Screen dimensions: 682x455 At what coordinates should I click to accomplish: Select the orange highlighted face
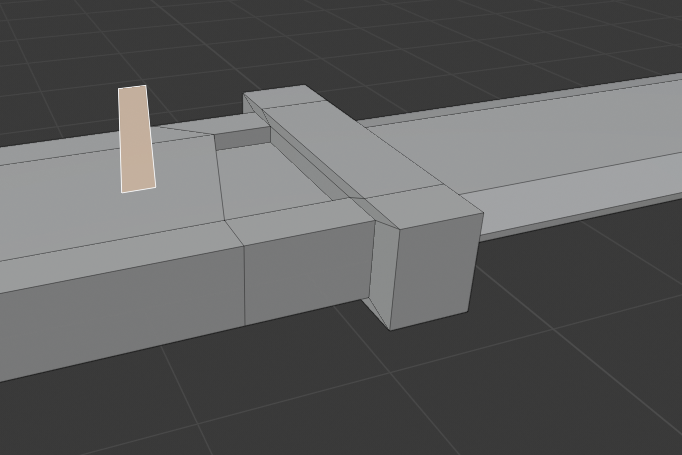[136, 138]
